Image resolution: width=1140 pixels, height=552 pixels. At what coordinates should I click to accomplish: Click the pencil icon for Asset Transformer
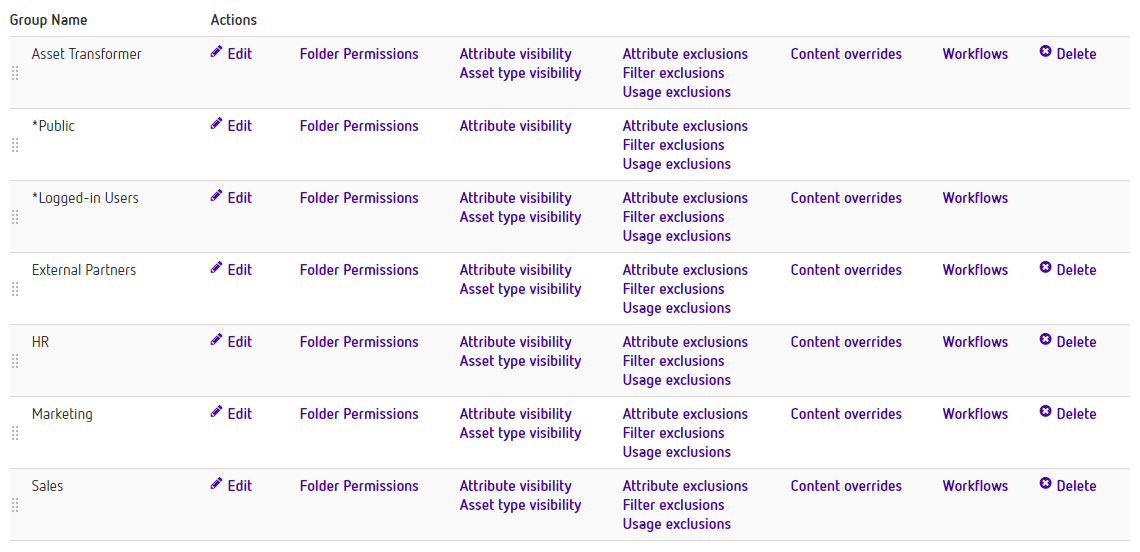point(216,52)
